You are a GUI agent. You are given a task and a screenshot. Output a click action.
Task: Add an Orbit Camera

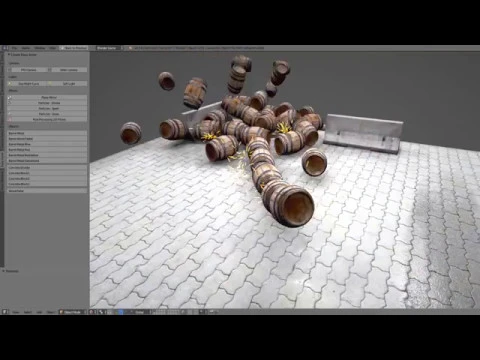(x=69, y=70)
